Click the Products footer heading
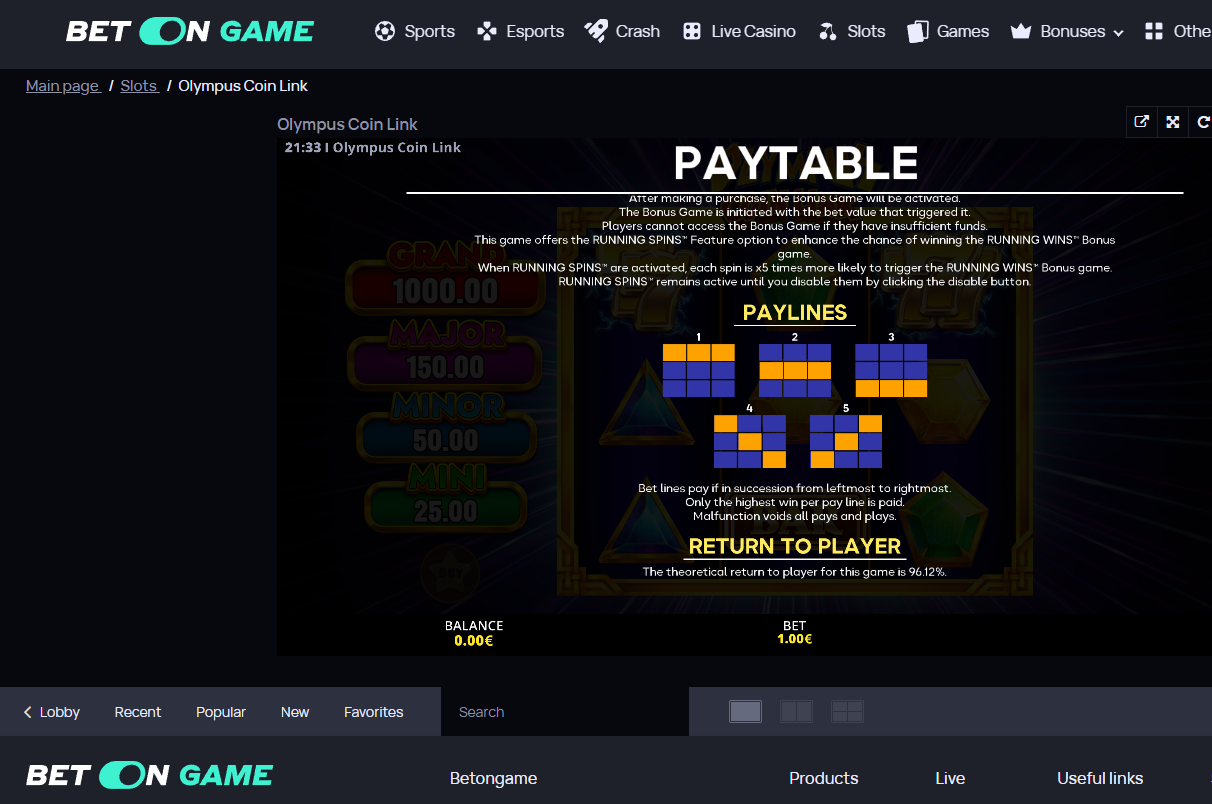The image size is (1212, 804). point(824,778)
